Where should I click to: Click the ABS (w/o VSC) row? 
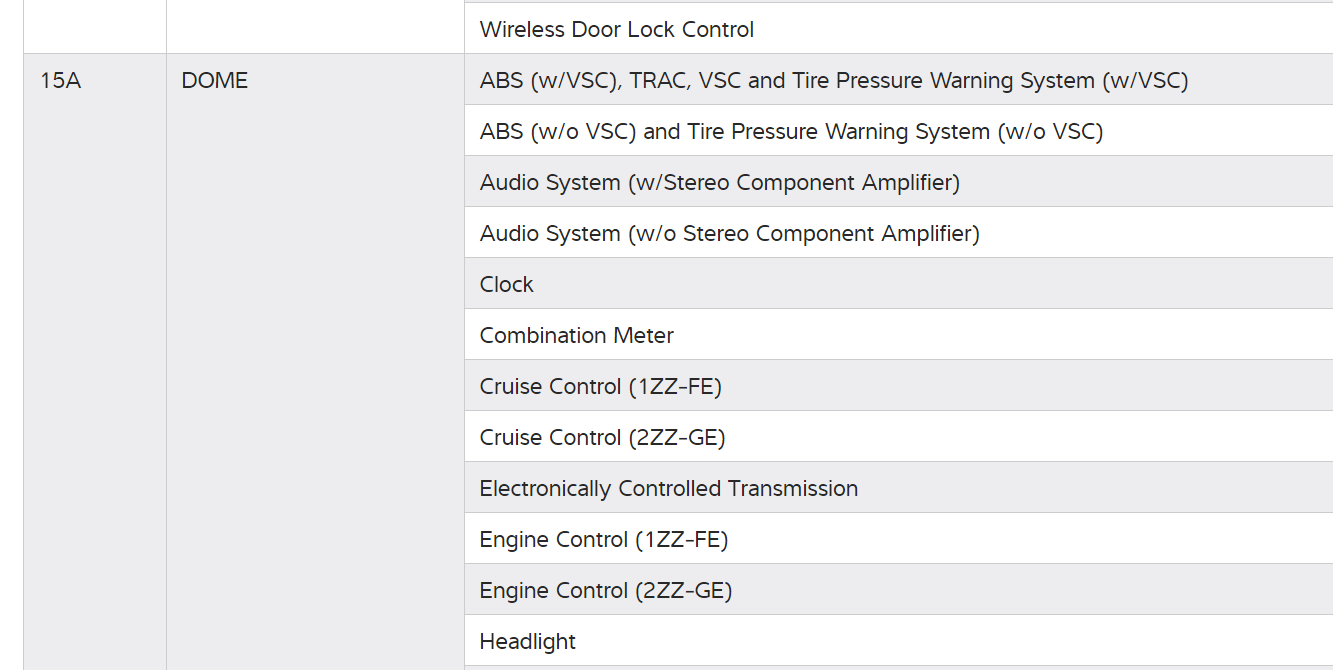(x=791, y=132)
